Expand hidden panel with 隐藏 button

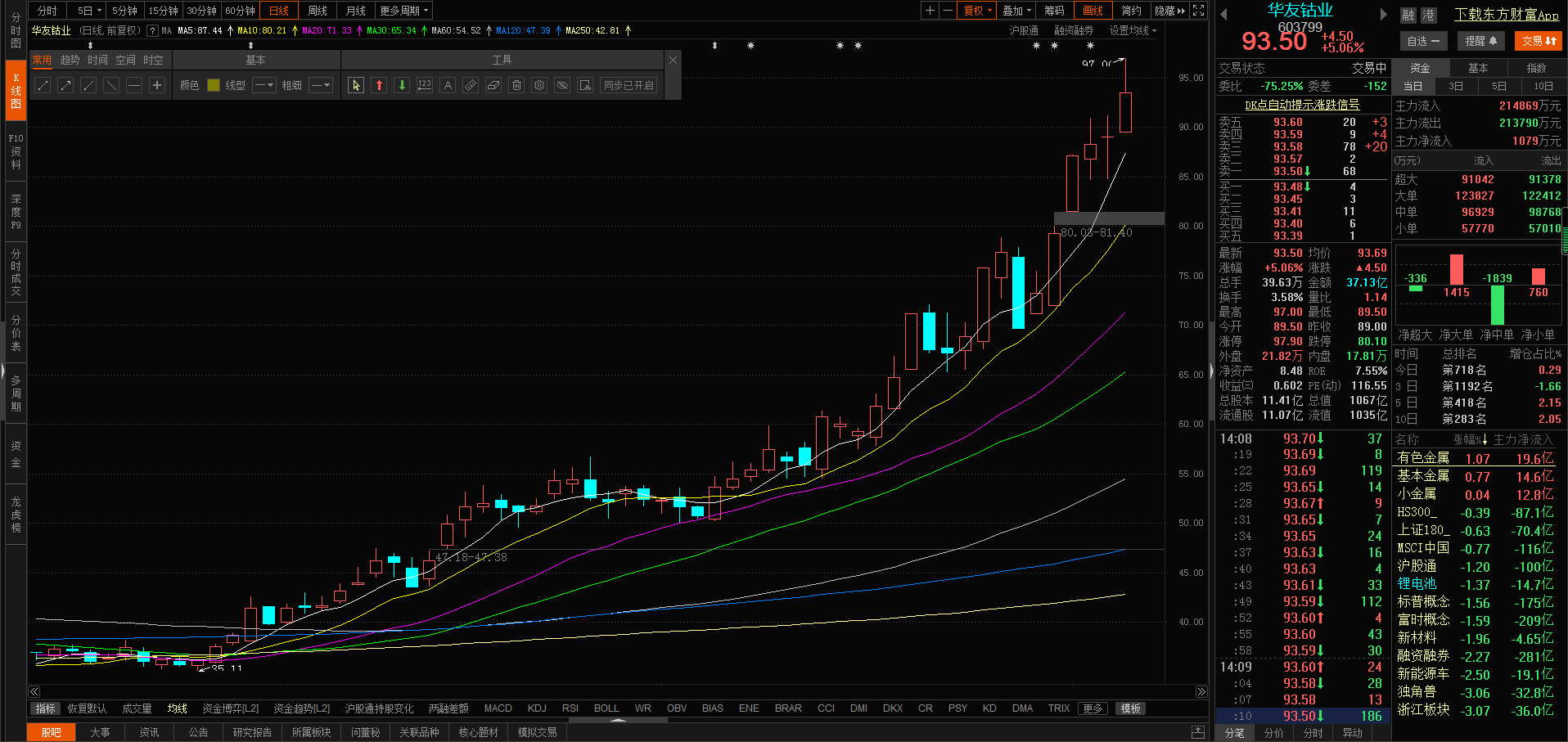(1169, 11)
